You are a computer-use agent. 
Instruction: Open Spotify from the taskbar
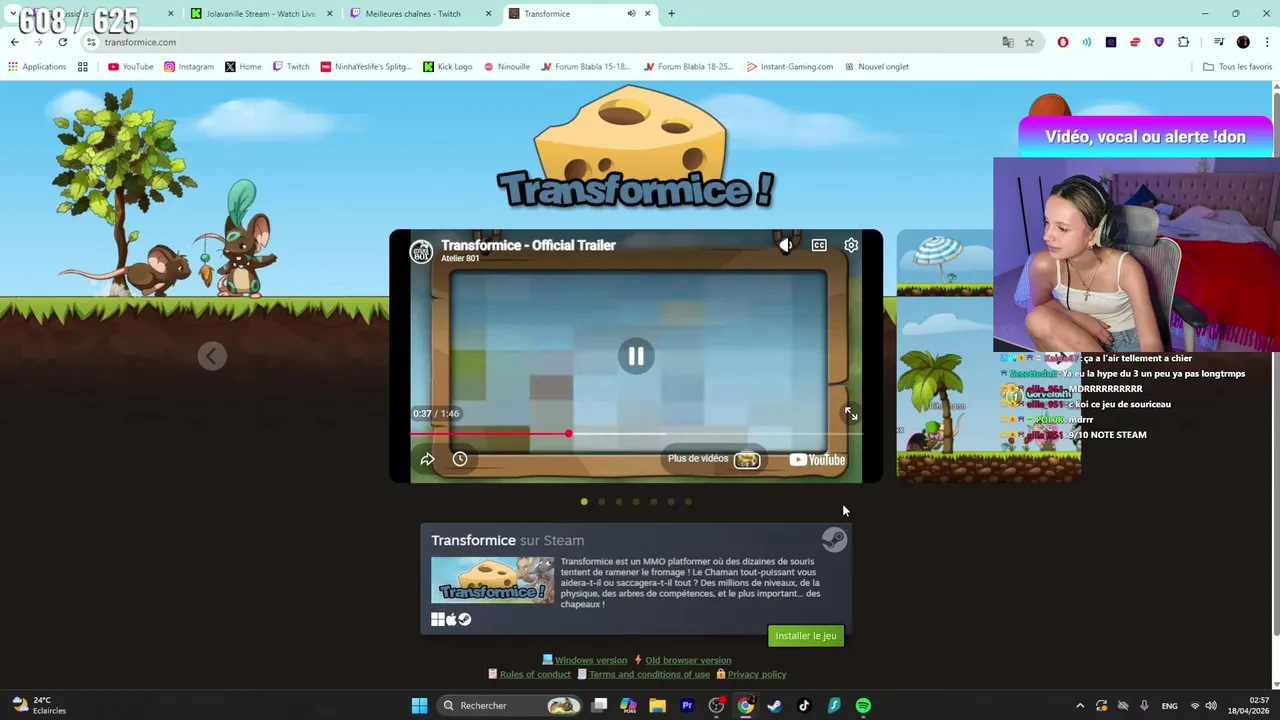pos(863,706)
